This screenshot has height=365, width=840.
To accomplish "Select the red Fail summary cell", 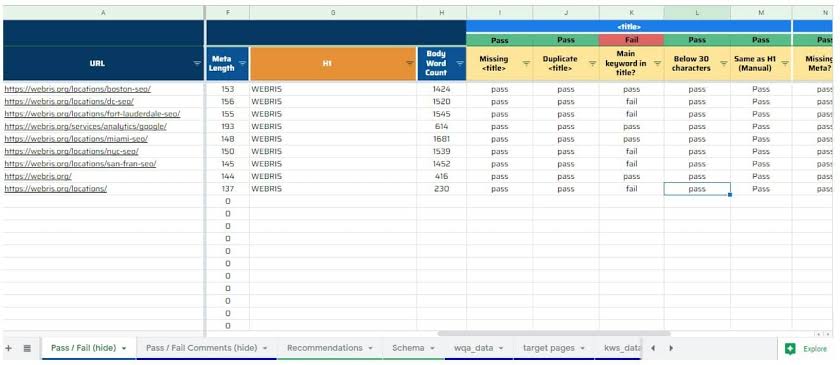I will [632, 40].
